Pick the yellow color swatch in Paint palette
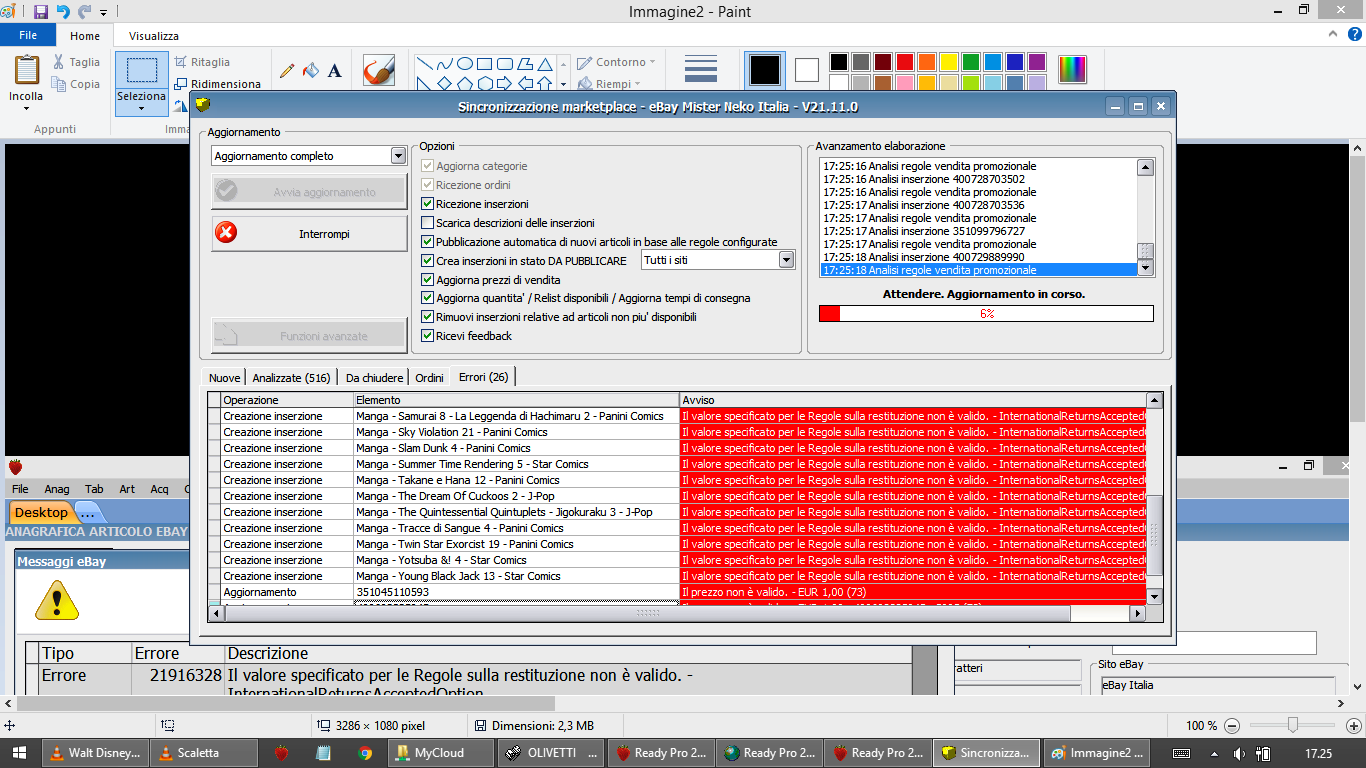The width and height of the screenshot is (1366, 768). coord(948,62)
